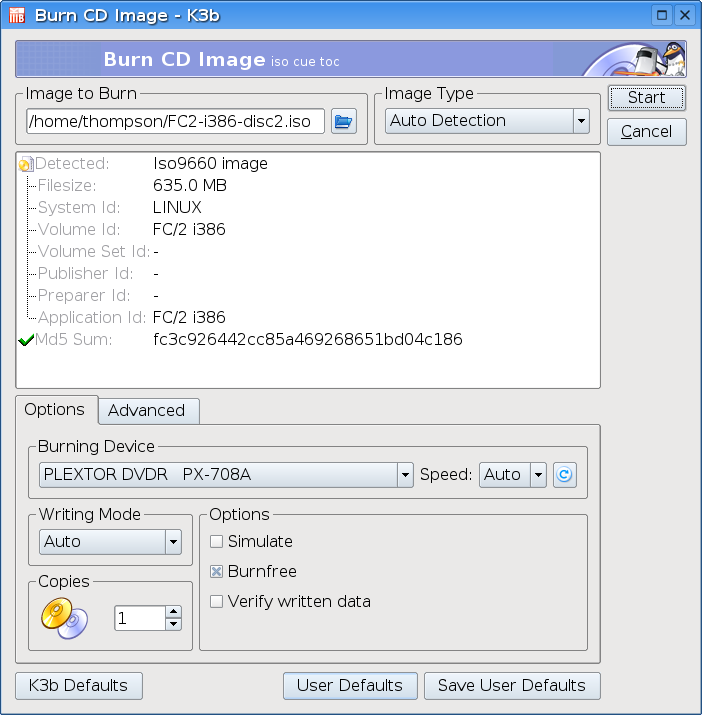Open the file browser folder icon
Screen dimensions: 702x715
tap(343, 121)
